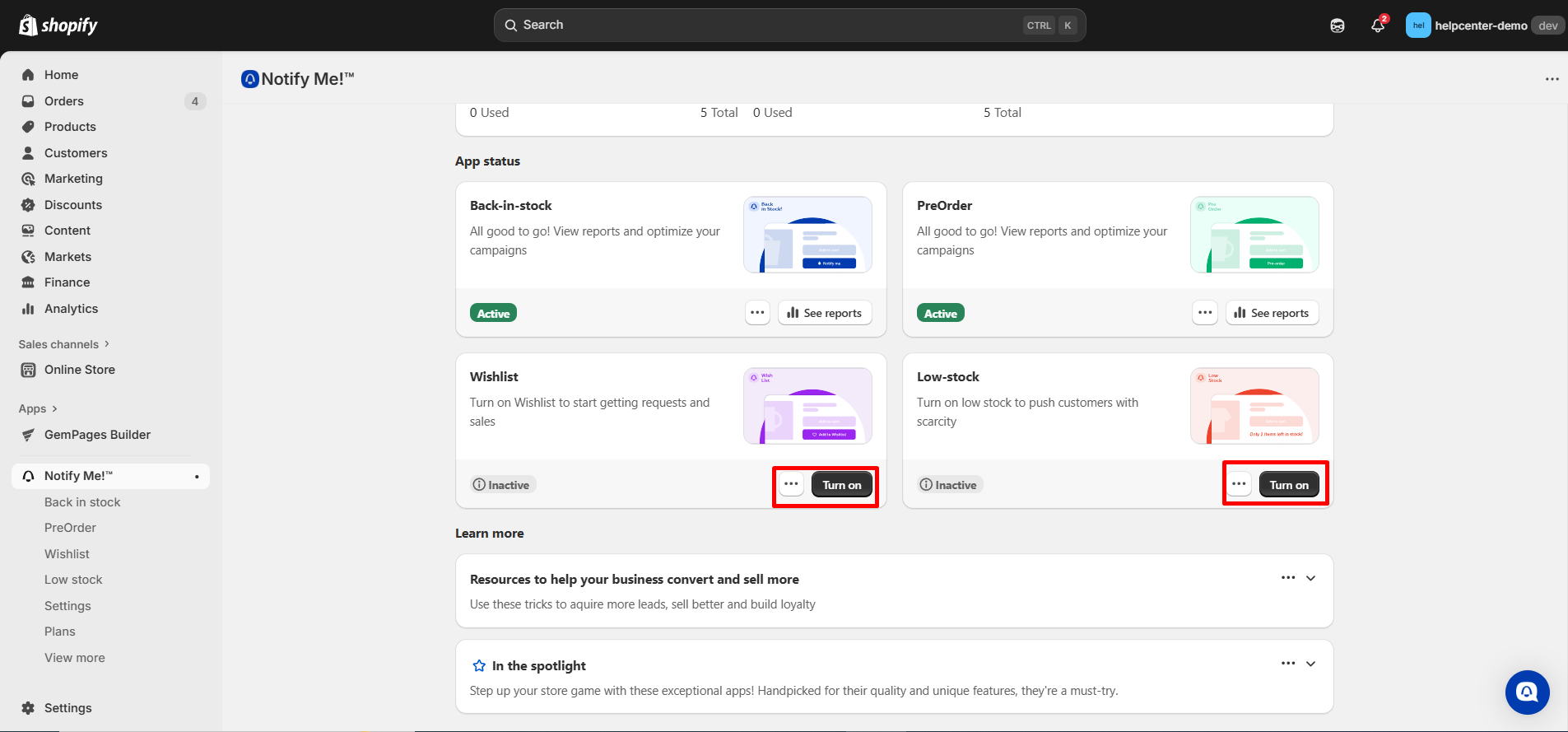
Task: Open page-level three-dot menu at top right
Action: [1552, 79]
